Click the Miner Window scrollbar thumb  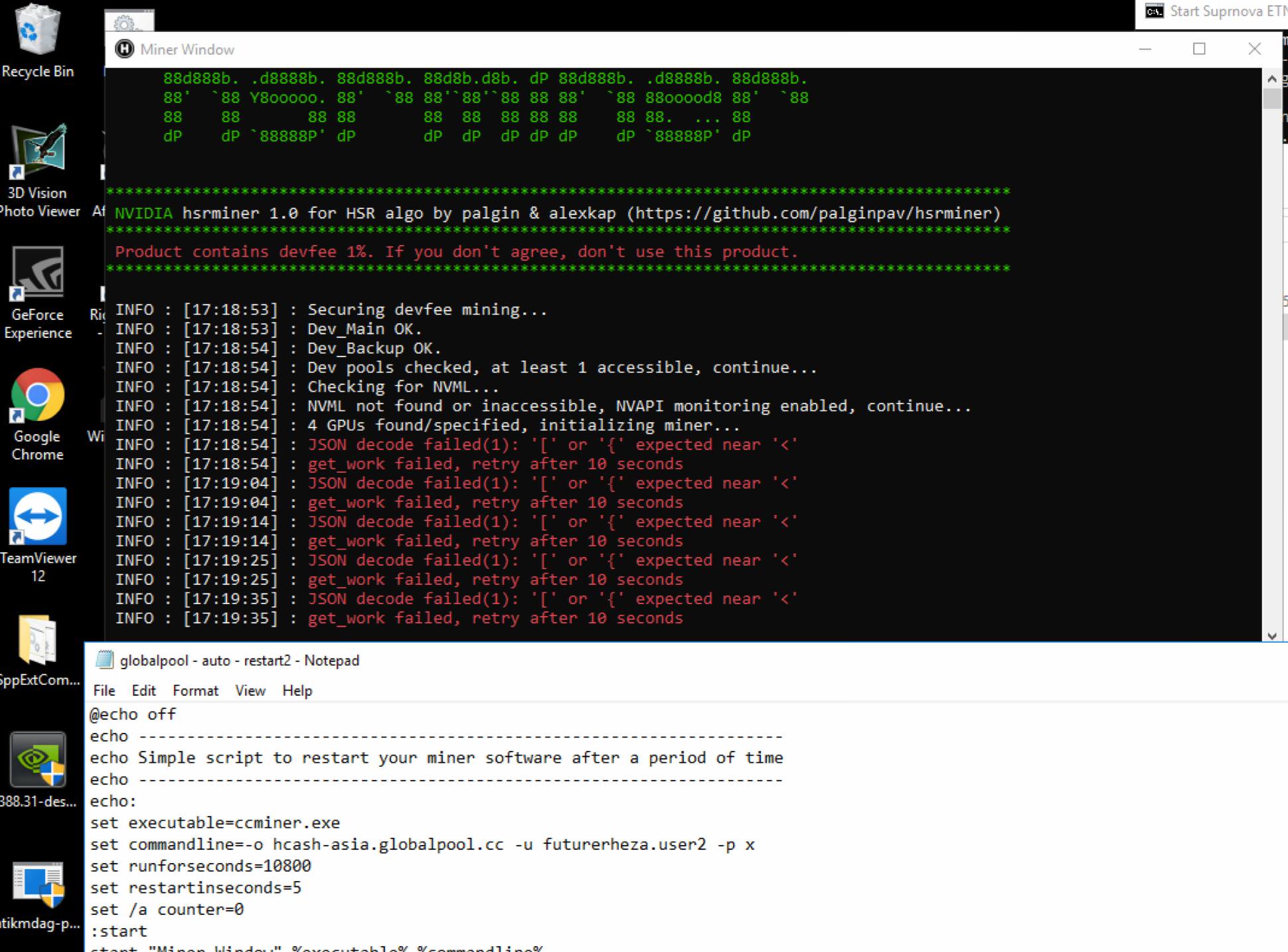(1271, 100)
